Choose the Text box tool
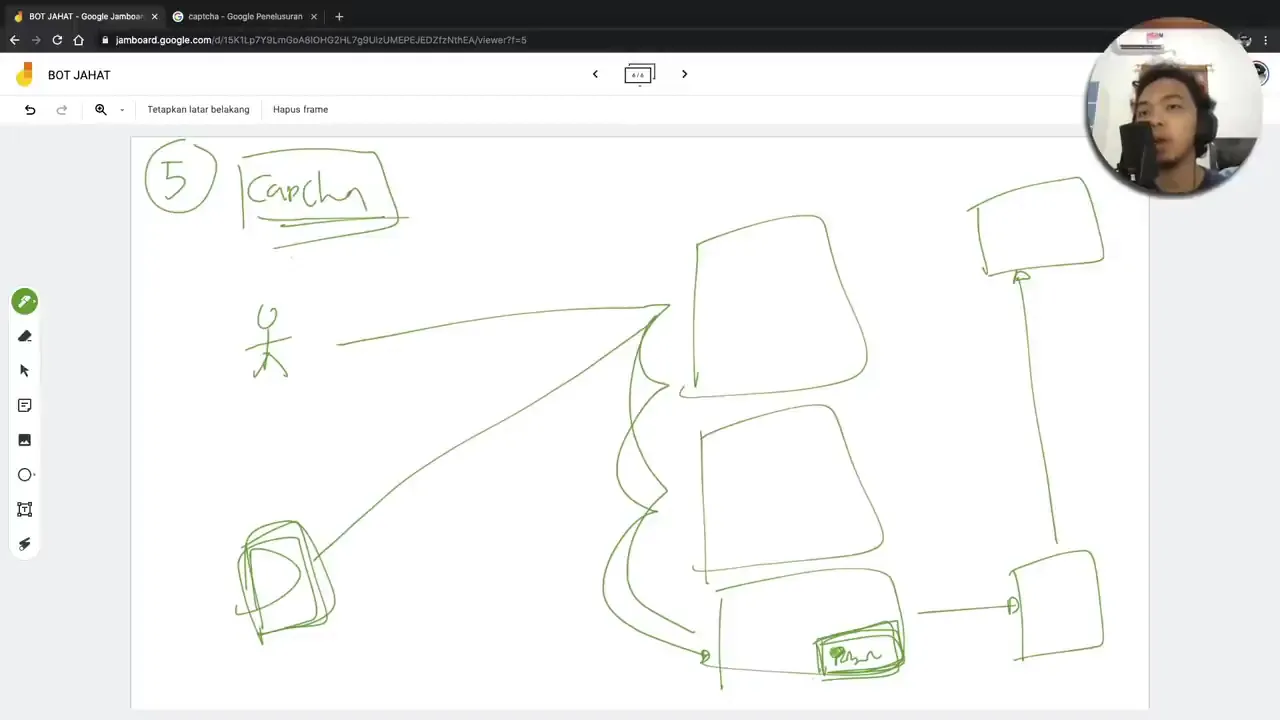 tap(25, 509)
